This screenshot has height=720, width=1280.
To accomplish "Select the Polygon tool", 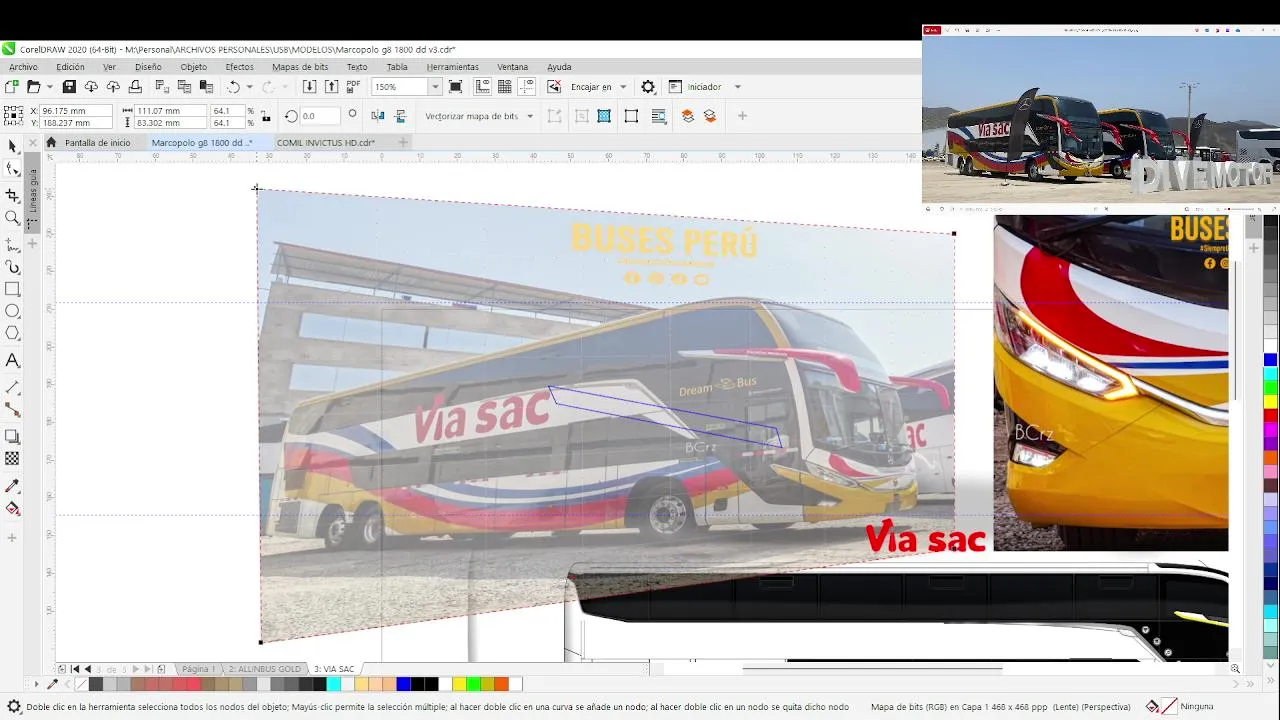I will [12, 333].
